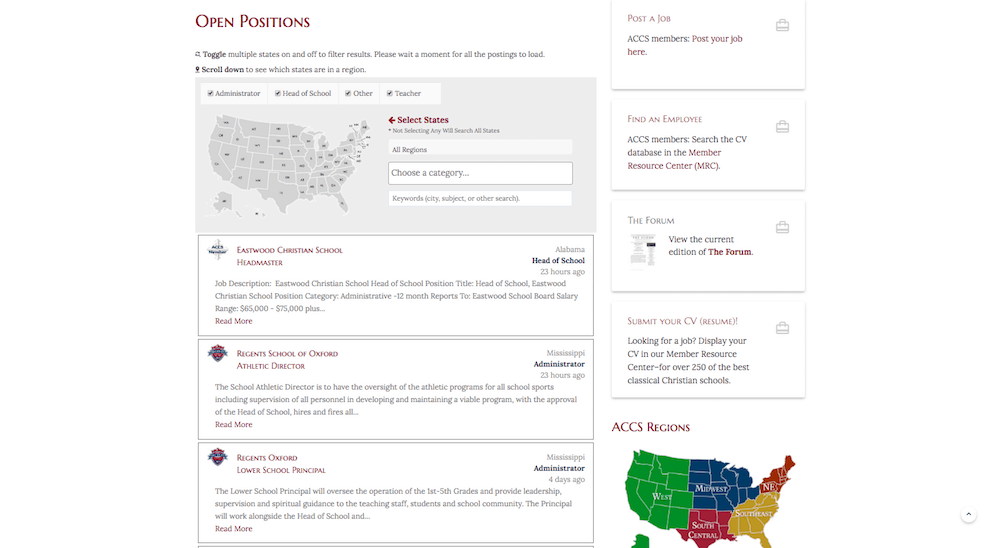Click Regents School of Oxford crest logo
The image size is (1000, 548).
click(217, 353)
